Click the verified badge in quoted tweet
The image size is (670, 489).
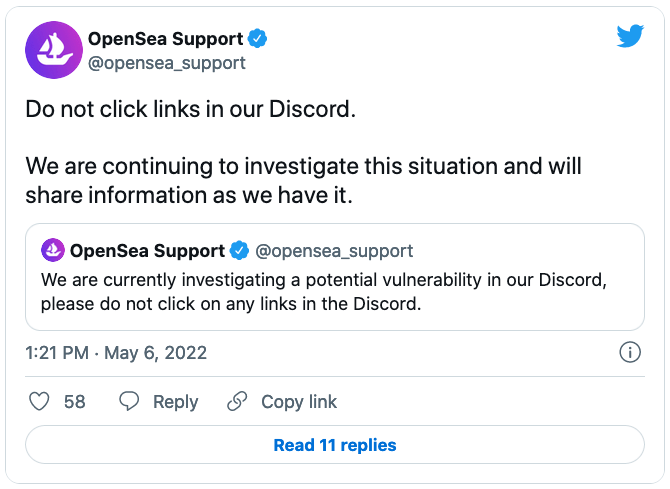[x=239, y=250]
